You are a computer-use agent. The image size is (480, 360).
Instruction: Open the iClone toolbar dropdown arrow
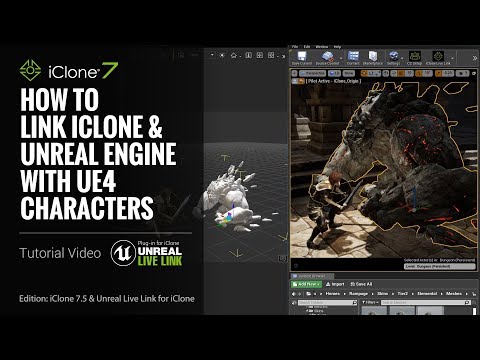[212, 55]
